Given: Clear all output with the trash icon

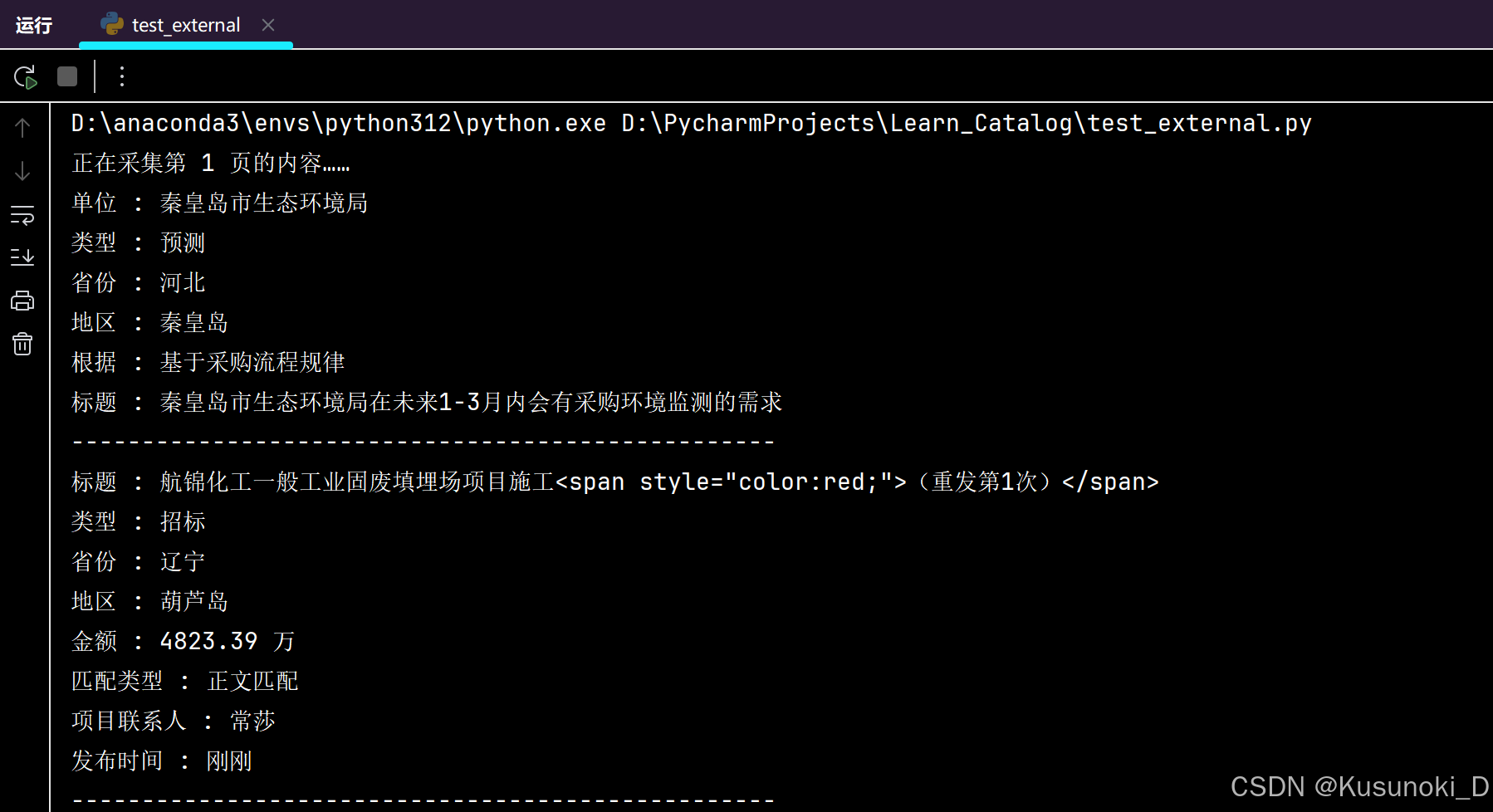Looking at the screenshot, I should [x=22, y=343].
